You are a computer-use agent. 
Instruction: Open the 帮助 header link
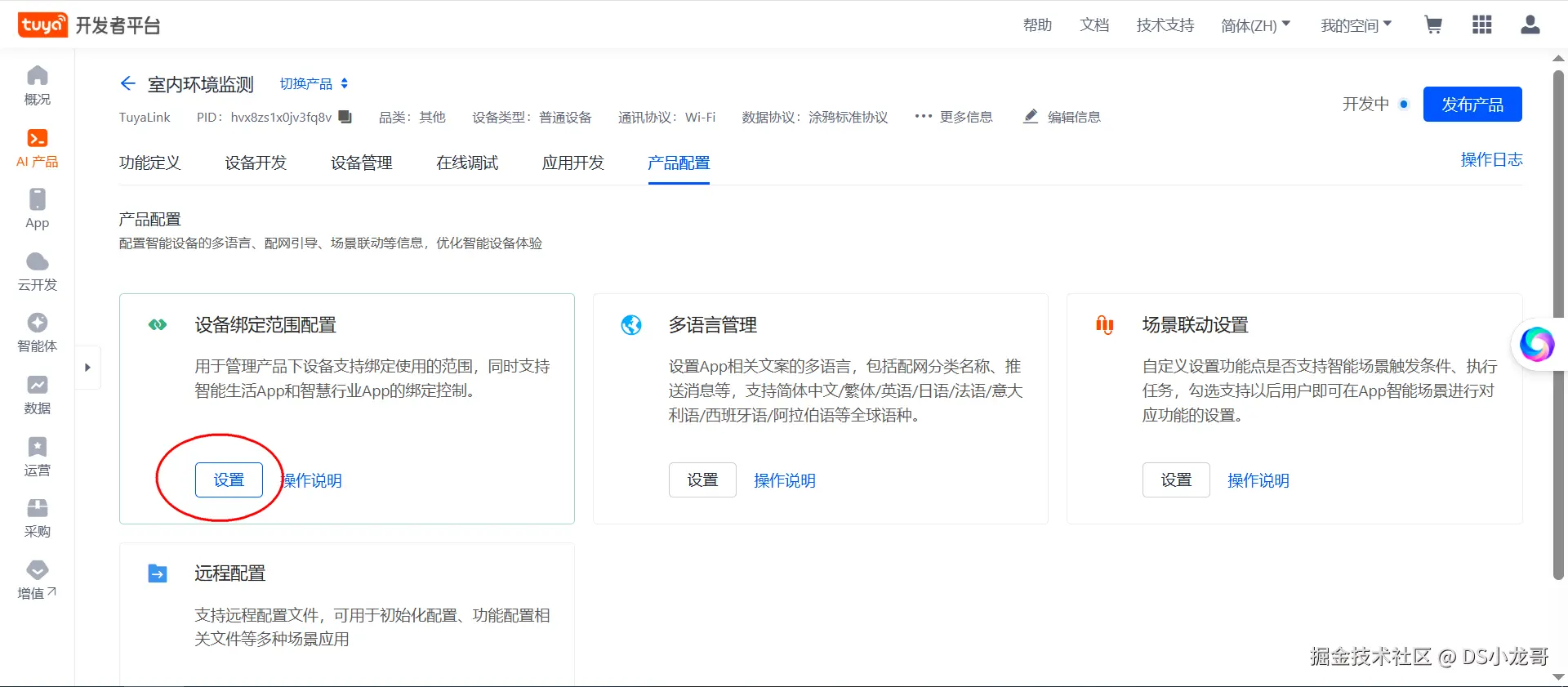pyautogui.click(x=1037, y=25)
